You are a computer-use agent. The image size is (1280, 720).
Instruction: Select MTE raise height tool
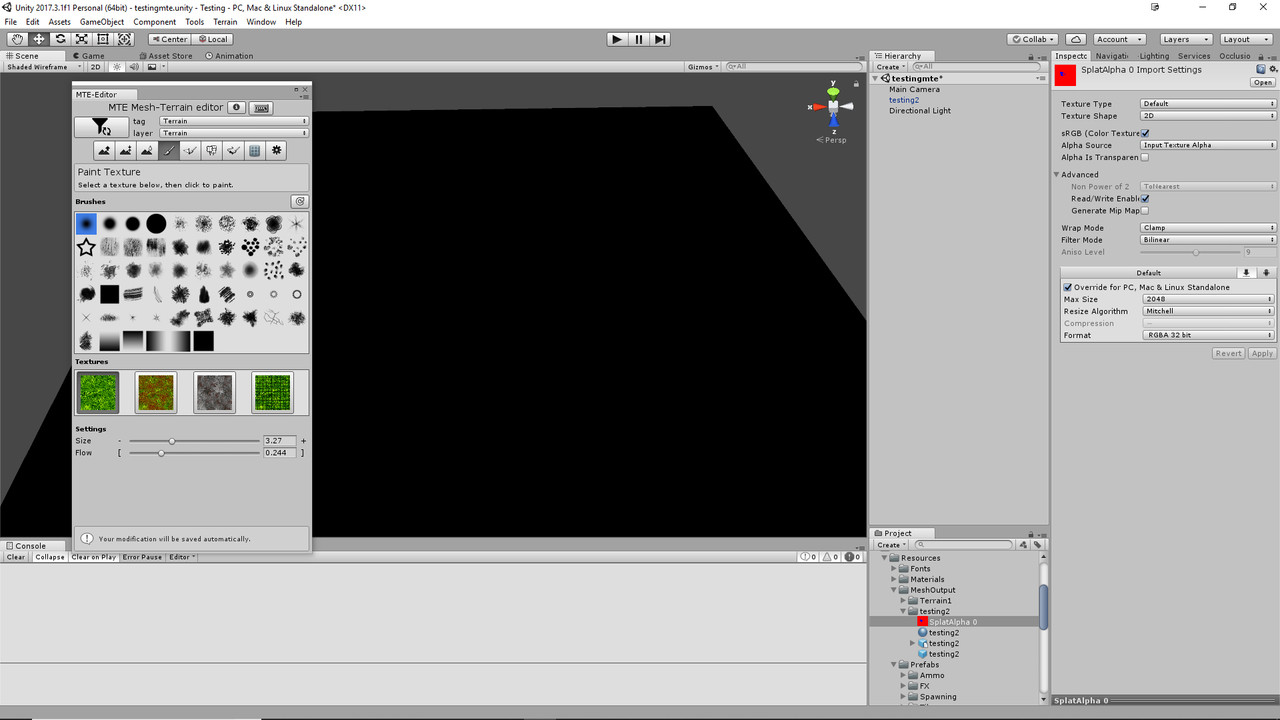[x=104, y=151]
